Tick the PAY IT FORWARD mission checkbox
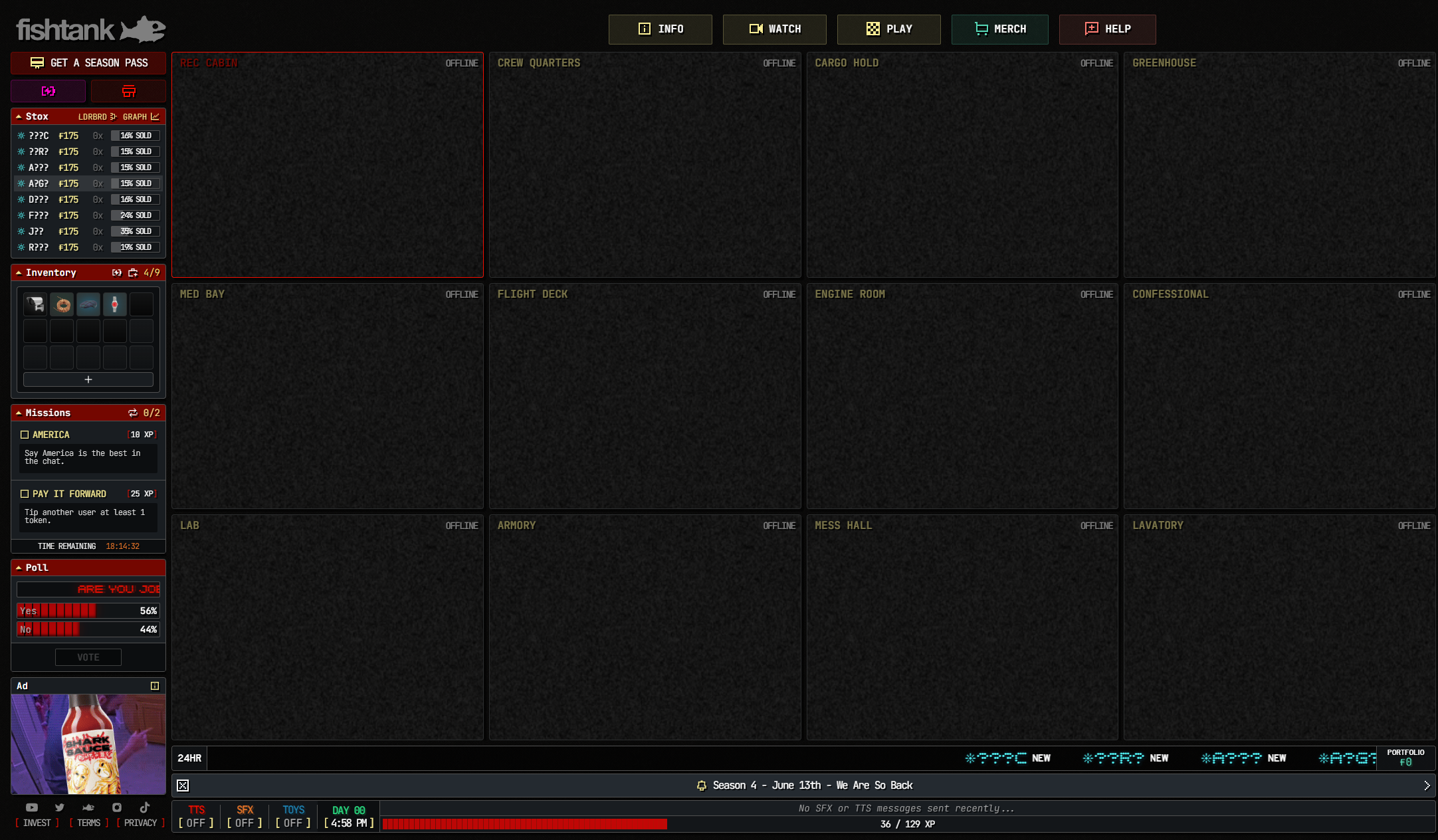This screenshot has height=840, width=1438. pyautogui.click(x=25, y=494)
